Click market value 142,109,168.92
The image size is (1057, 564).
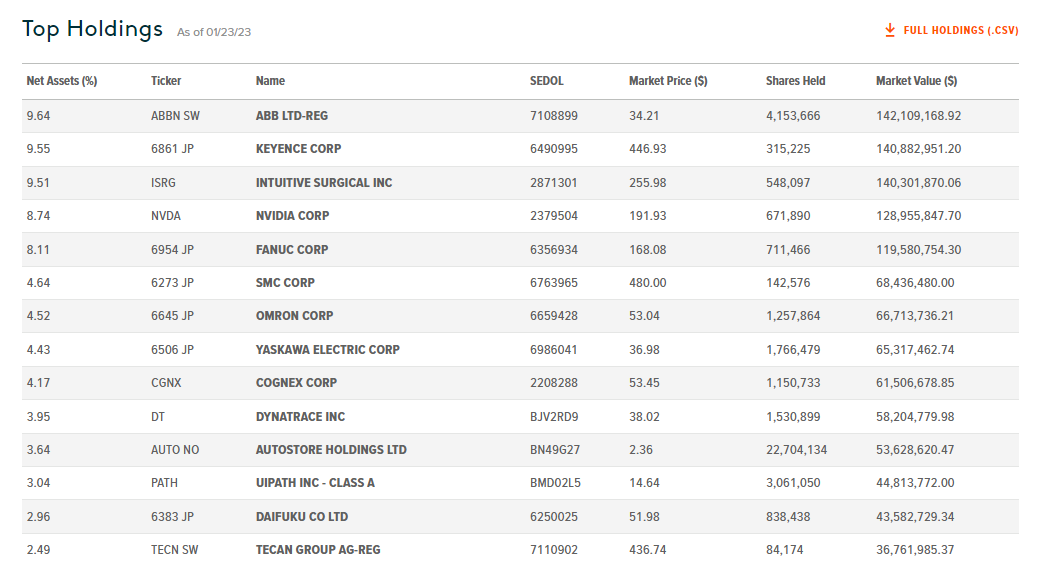pyautogui.click(x=919, y=116)
